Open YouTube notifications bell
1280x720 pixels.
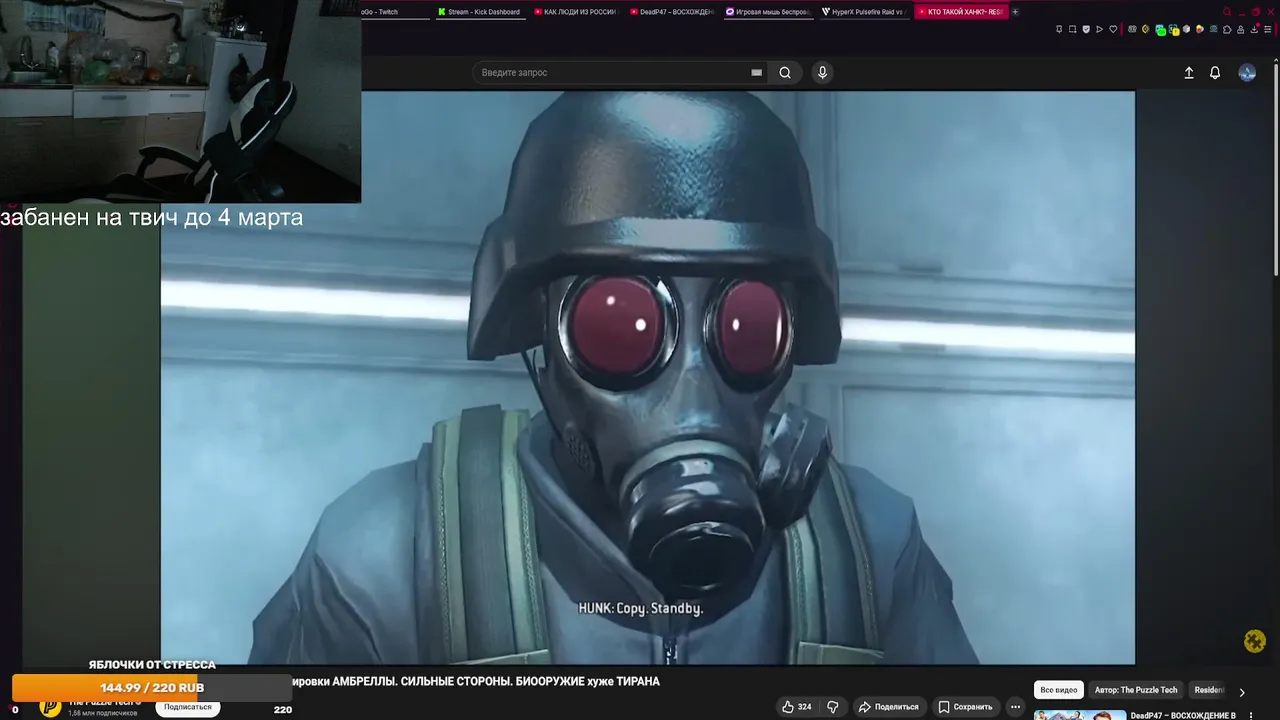pyautogui.click(x=1215, y=73)
